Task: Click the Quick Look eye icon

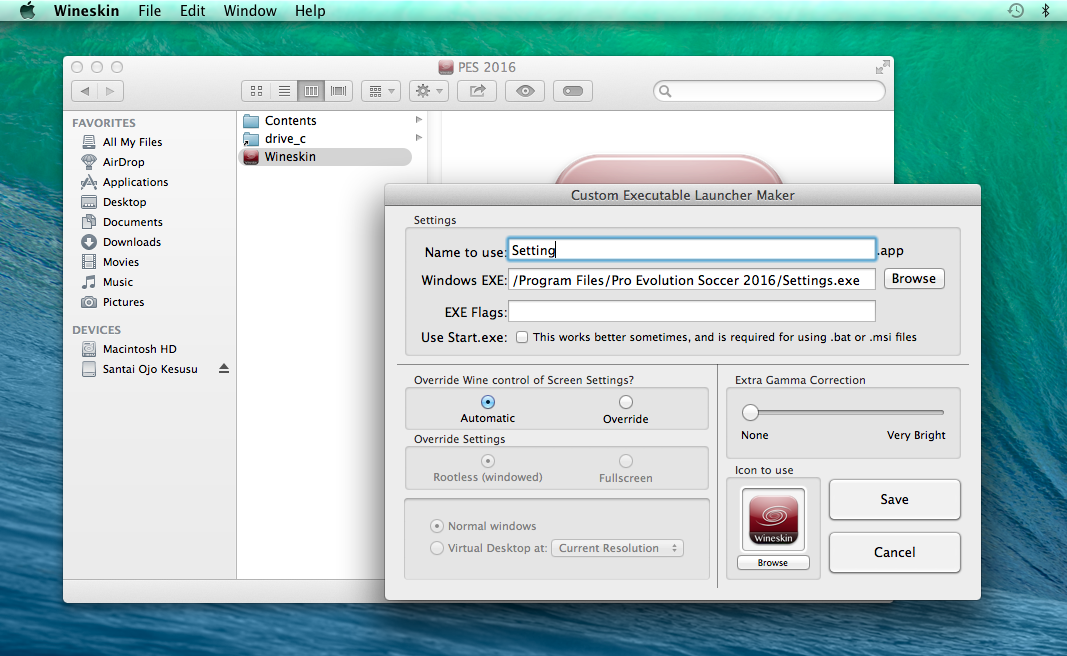Action: [x=525, y=91]
